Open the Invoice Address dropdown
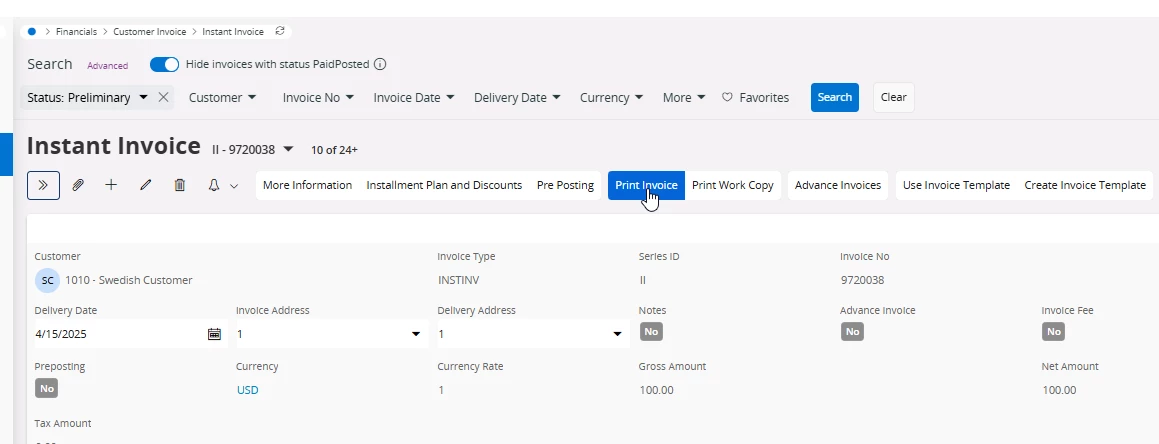The image size is (1159, 444). click(x=416, y=334)
